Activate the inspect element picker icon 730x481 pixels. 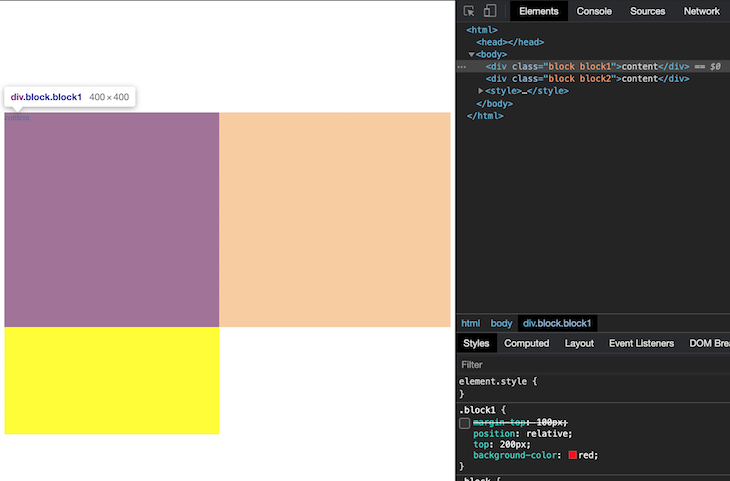click(x=469, y=11)
